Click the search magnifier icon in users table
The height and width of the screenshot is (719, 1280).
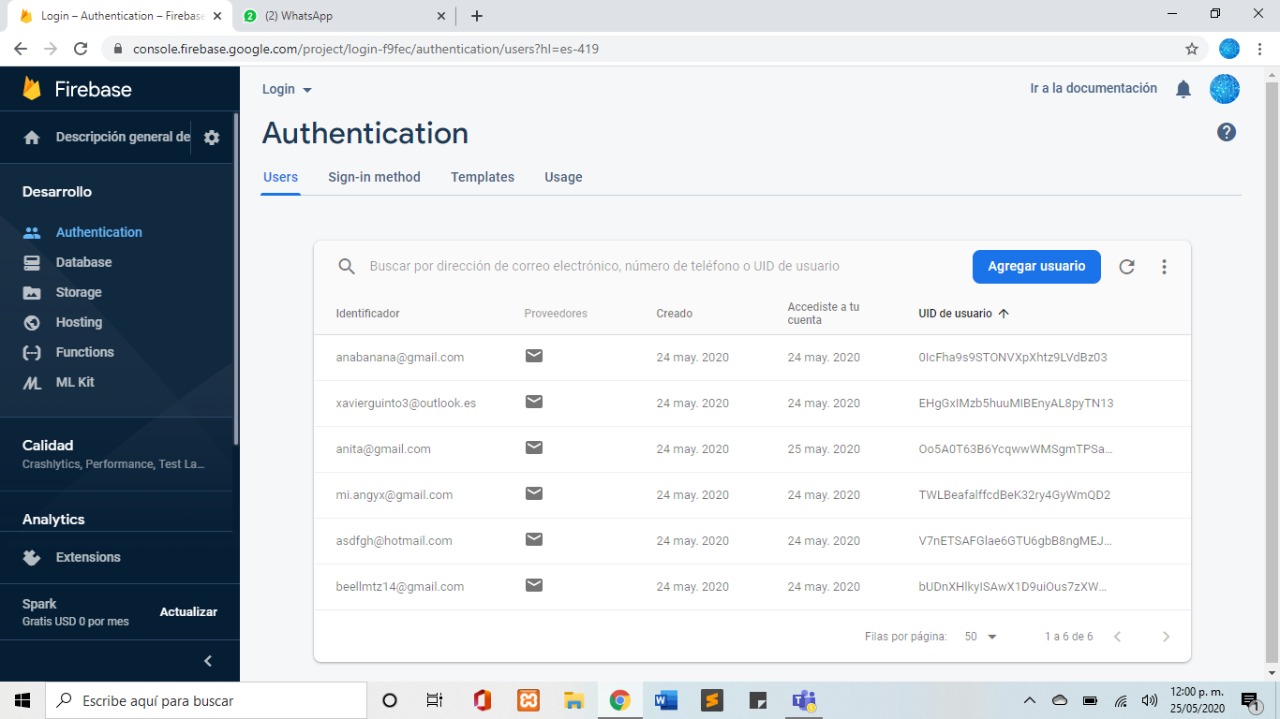coord(347,267)
